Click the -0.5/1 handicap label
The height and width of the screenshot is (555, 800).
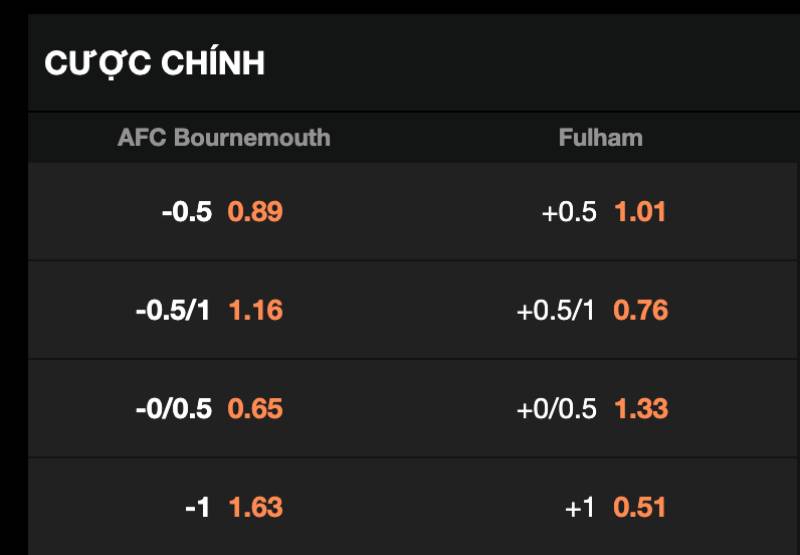[x=173, y=310]
